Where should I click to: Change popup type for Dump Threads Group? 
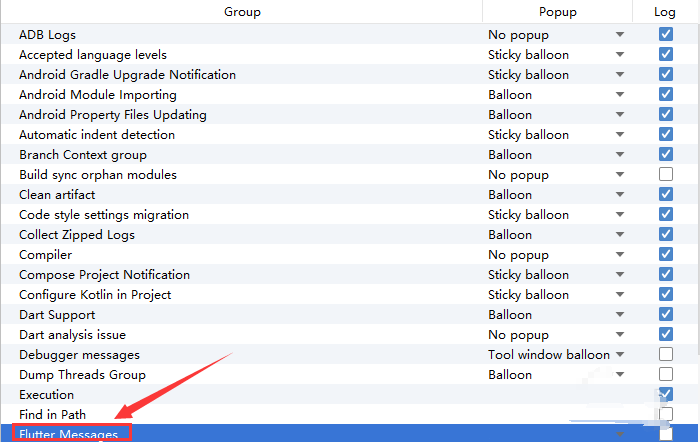point(620,374)
